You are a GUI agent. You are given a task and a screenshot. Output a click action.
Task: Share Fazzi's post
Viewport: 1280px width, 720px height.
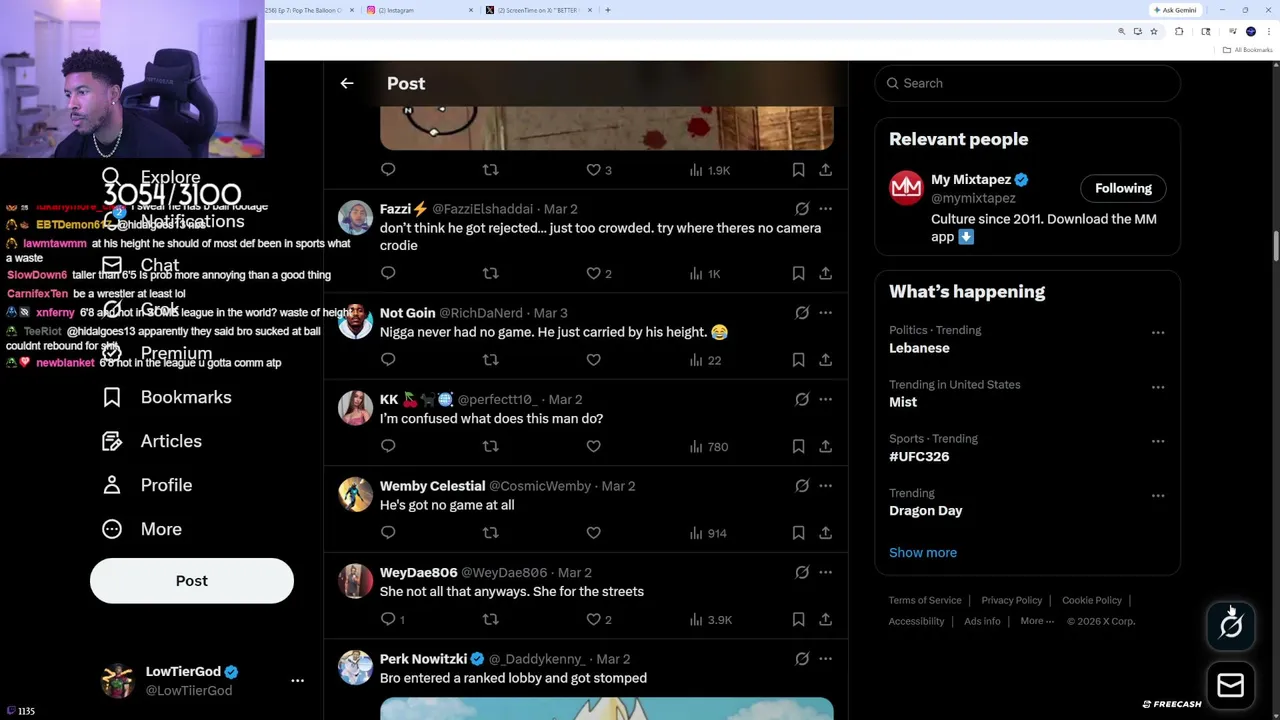[825, 273]
